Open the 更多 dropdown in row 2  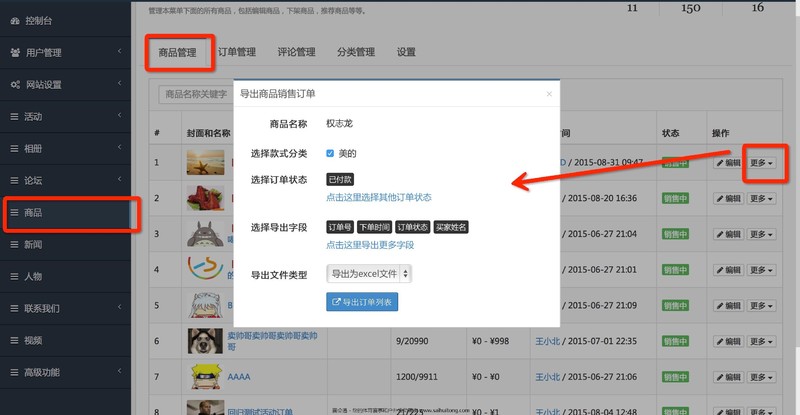[x=761, y=199]
